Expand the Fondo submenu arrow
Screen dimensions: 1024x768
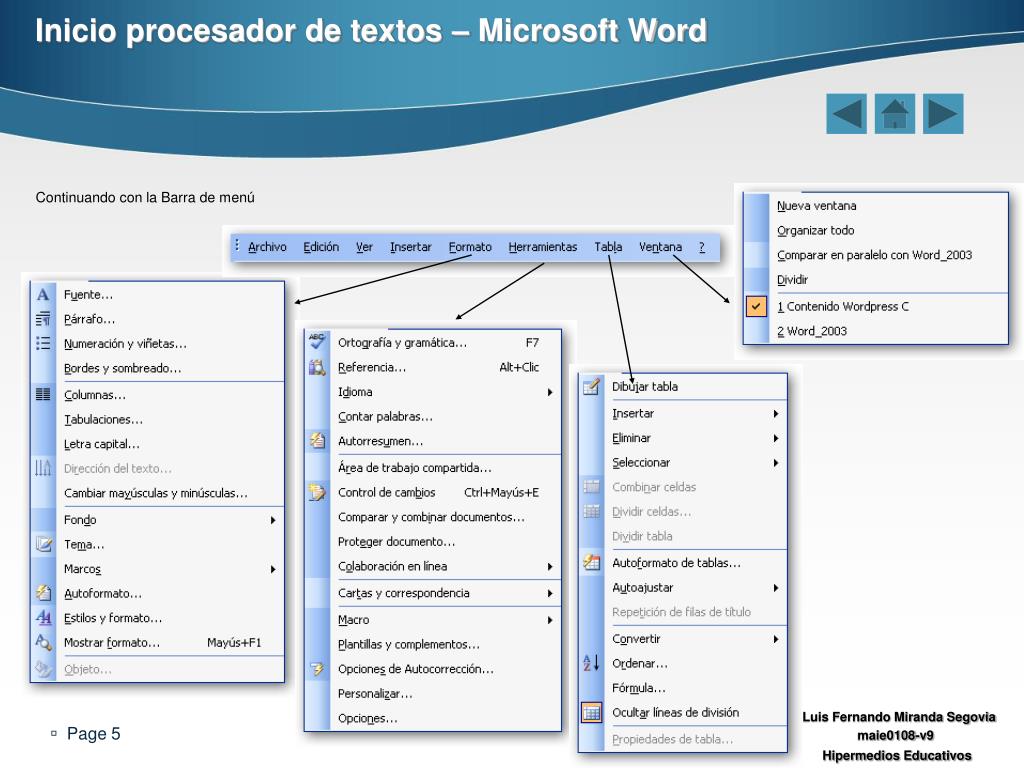click(273, 520)
